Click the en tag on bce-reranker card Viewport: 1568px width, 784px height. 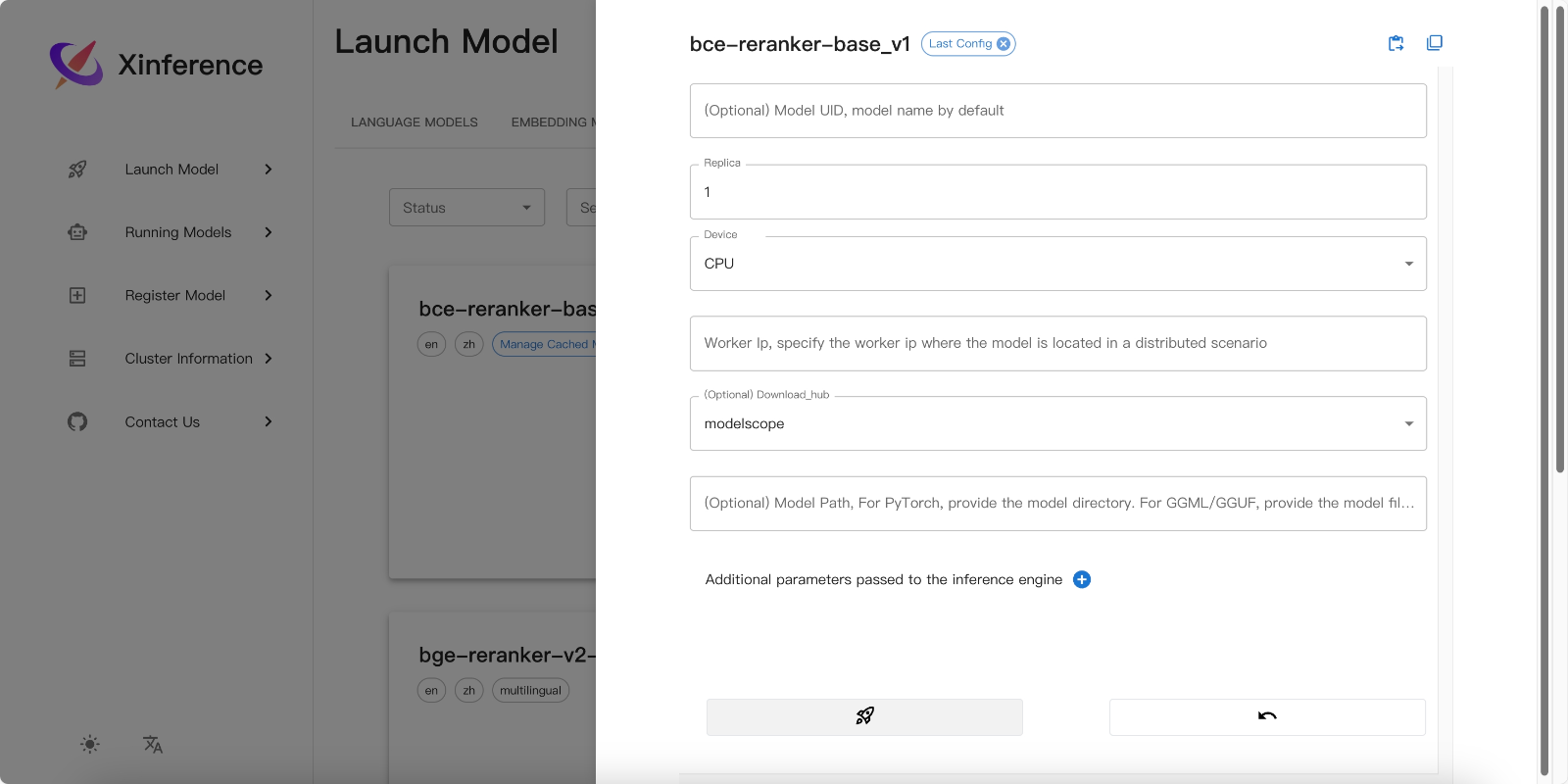[x=431, y=344]
